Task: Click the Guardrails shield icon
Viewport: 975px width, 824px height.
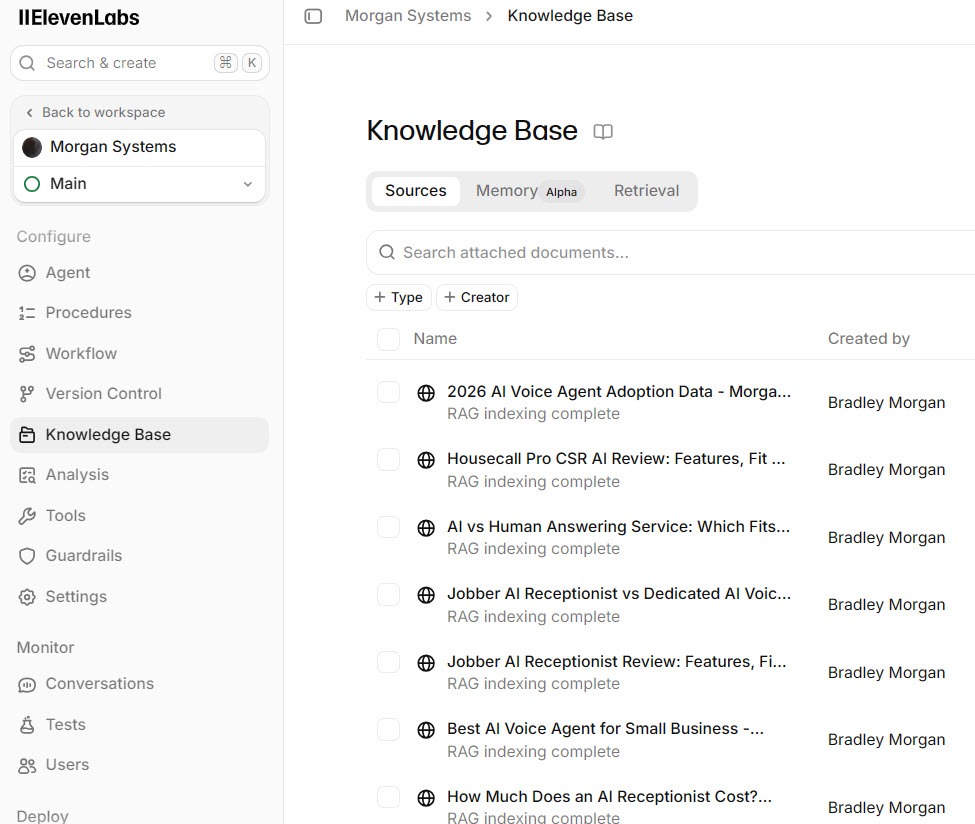Action: (x=27, y=556)
